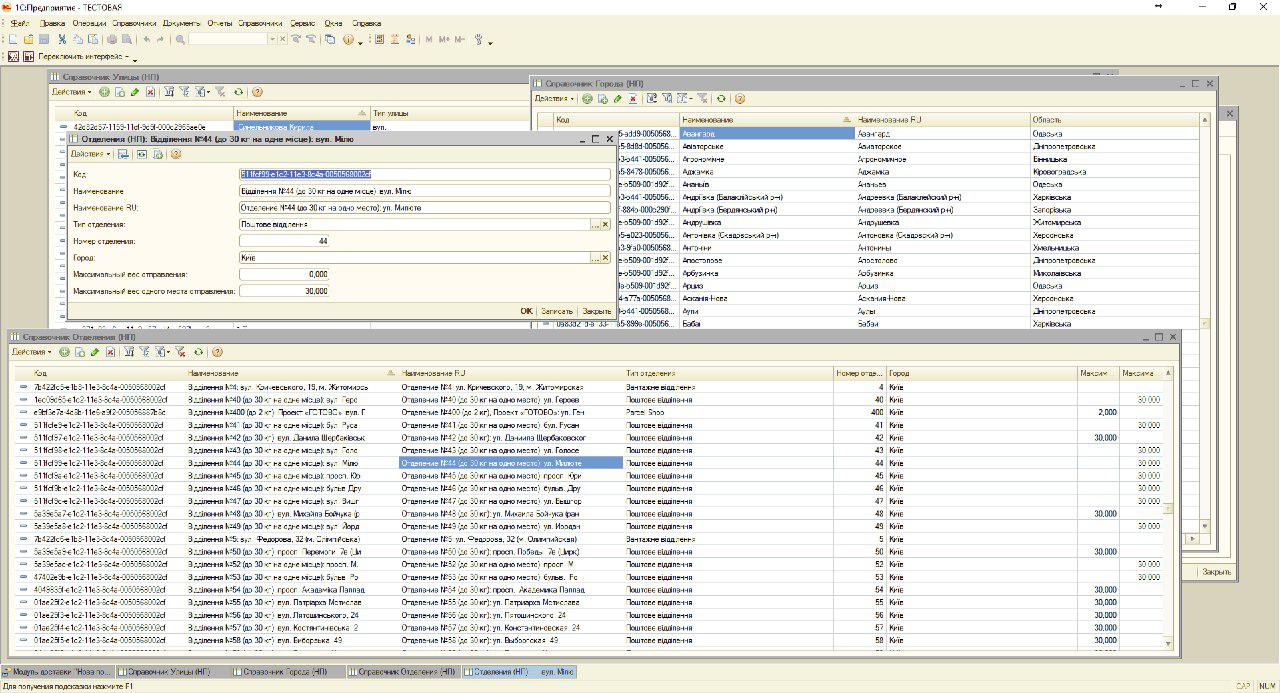Open Действия dropdown in Справочник Отделения window

[32, 352]
